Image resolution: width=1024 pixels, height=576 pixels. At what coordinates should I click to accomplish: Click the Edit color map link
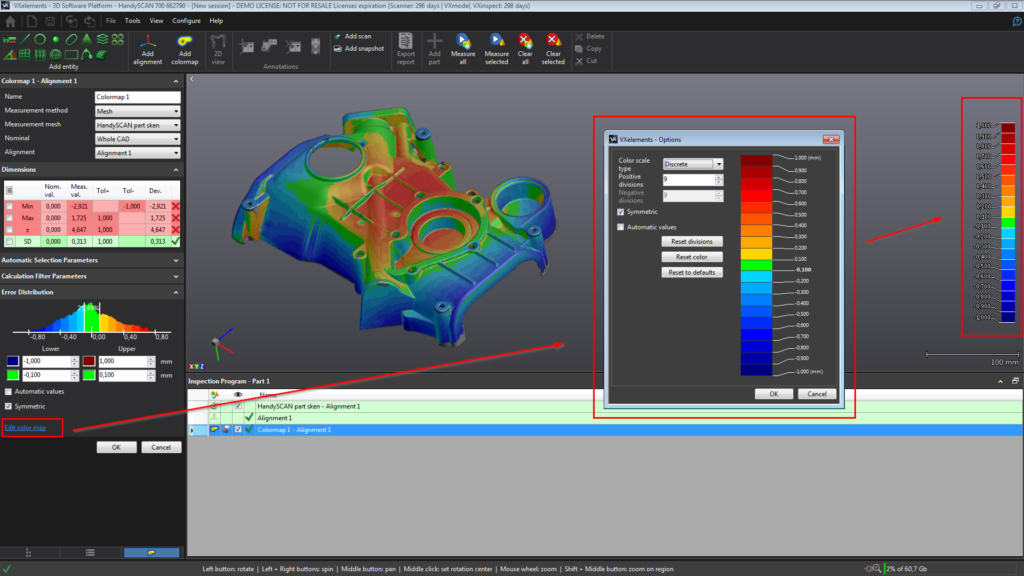pos(25,428)
